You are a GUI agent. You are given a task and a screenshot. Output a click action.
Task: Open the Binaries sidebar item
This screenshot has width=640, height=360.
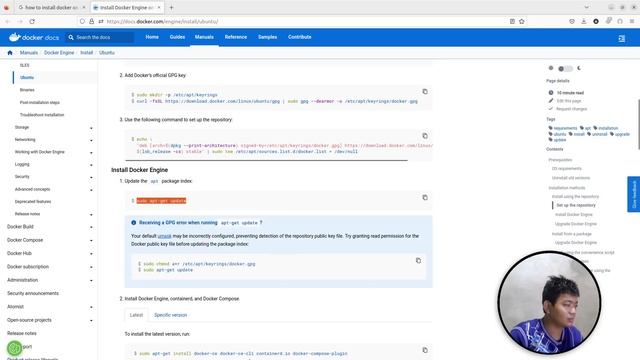click(27, 90)
